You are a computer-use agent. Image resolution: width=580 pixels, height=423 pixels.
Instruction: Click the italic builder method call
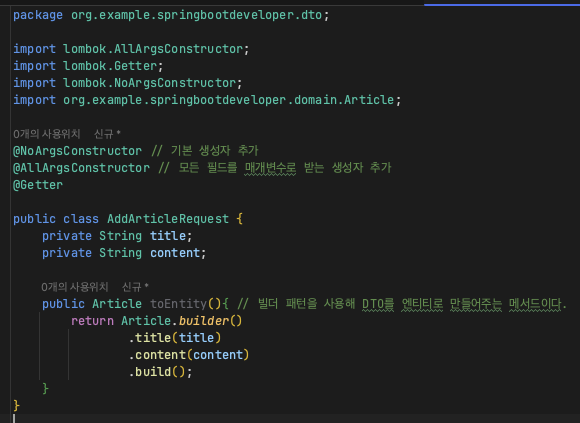204,321
